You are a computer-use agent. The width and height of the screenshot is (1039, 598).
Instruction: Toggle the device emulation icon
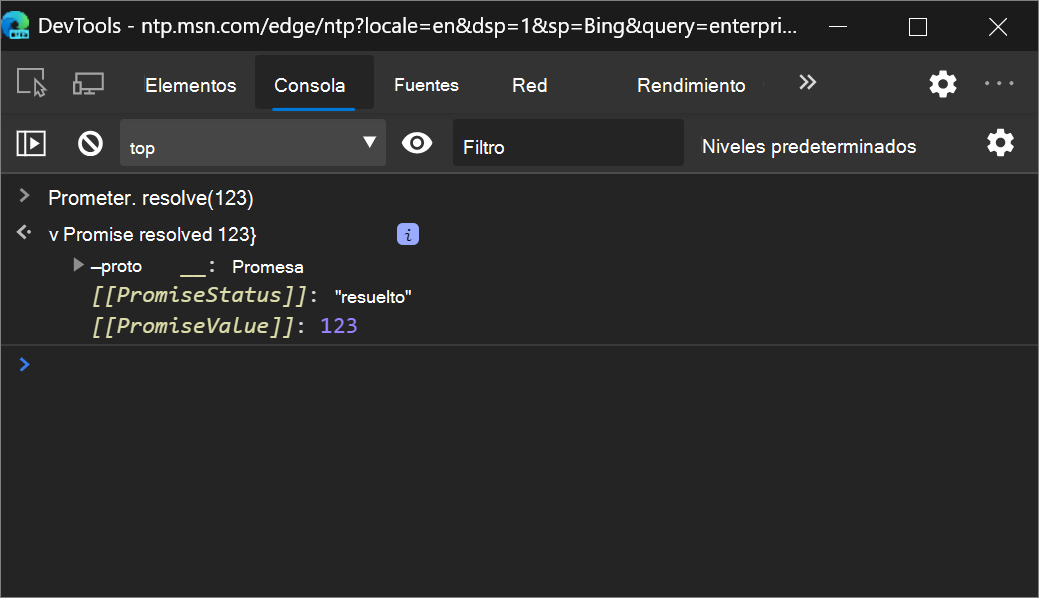[88, 84]
